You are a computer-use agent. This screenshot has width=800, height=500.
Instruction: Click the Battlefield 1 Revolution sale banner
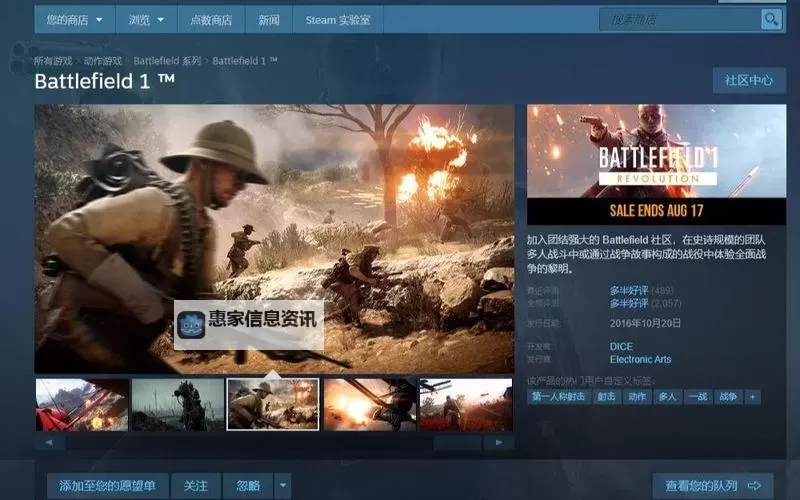[657, 164]
